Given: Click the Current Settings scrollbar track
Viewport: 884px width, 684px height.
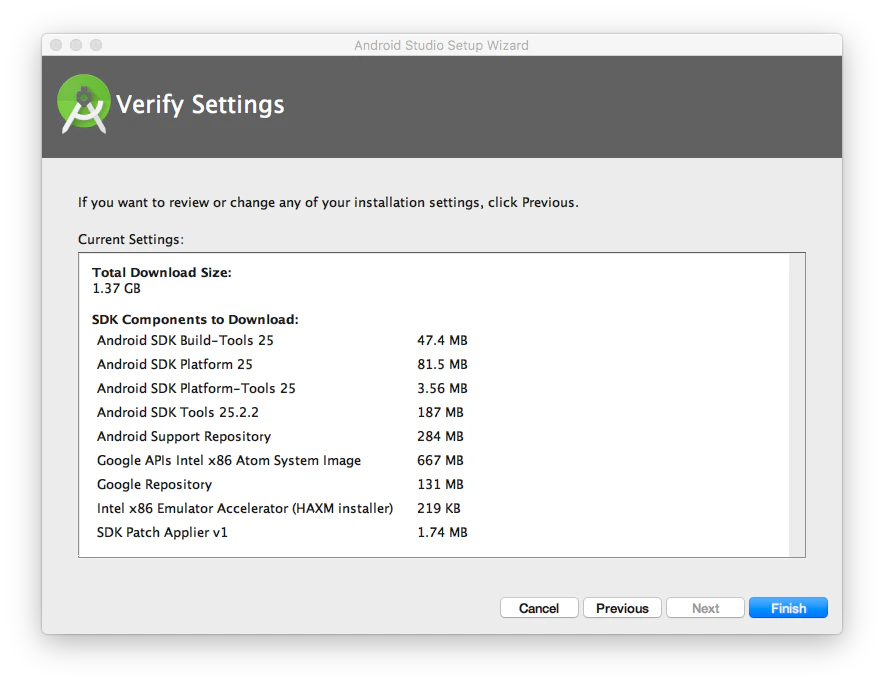Looking at the screenshot, I should pos(797,405).
